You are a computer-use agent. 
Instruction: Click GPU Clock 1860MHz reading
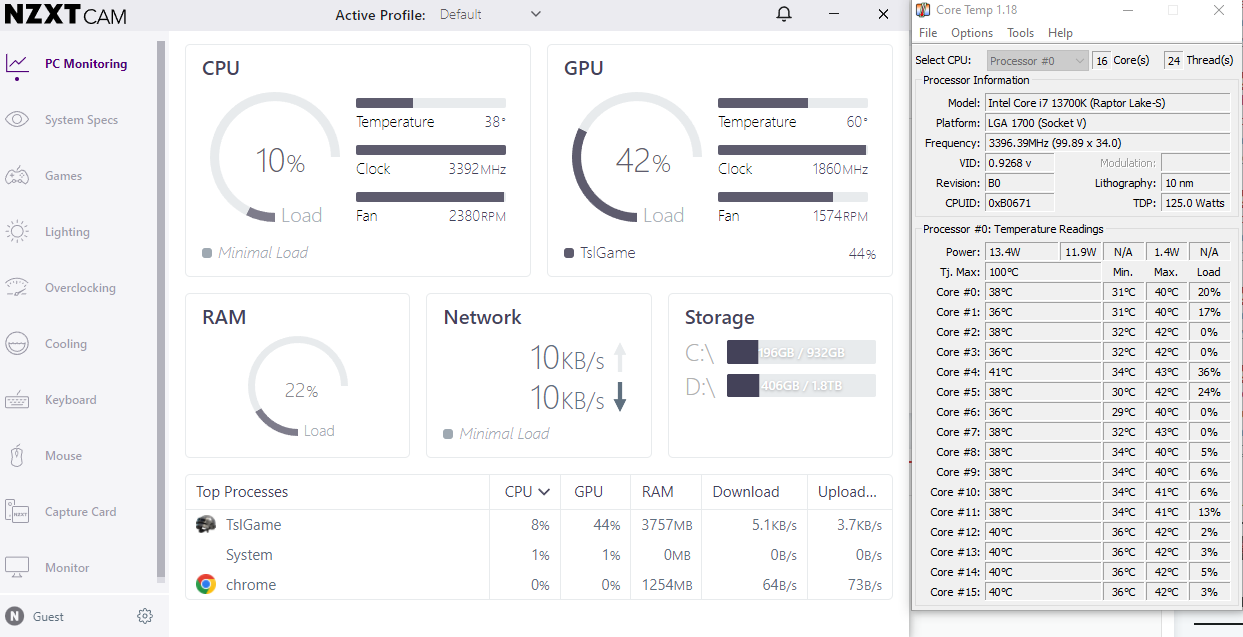click(840, 169)
